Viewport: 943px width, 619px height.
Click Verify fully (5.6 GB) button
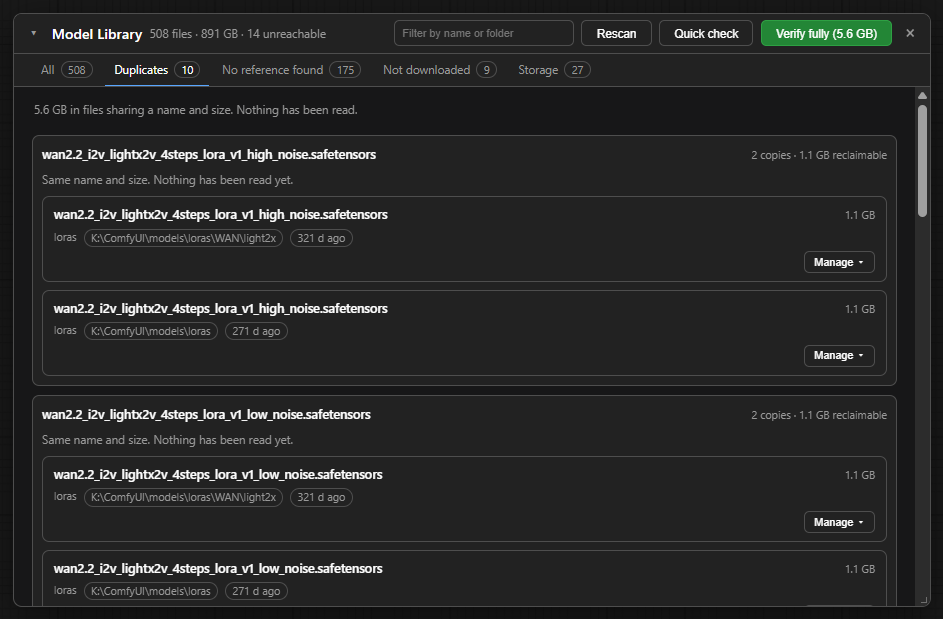[x=826, y=33]
